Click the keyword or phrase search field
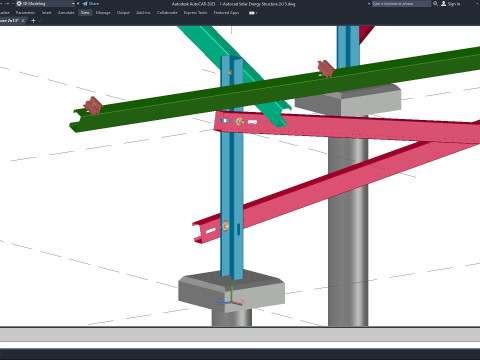 point(401,4)
